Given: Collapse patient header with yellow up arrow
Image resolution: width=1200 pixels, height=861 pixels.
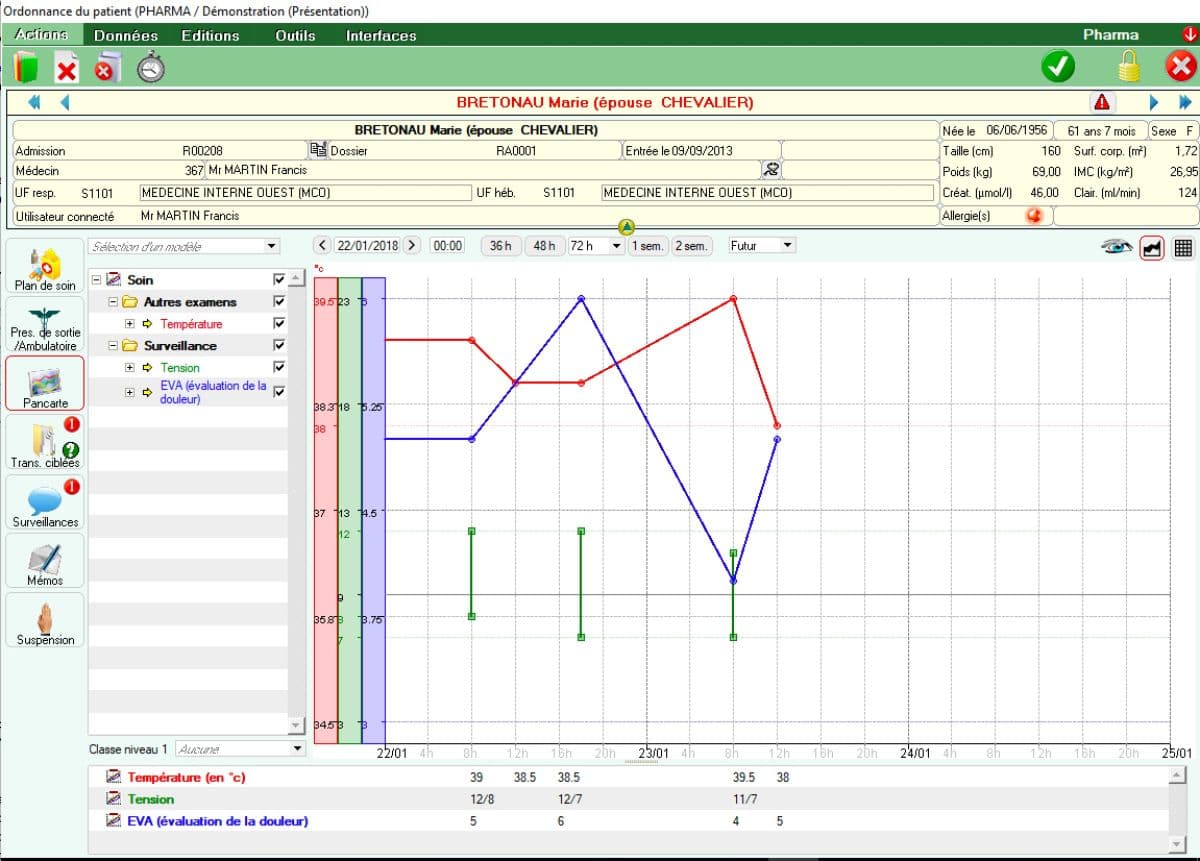Looking at the screenshot, I should [x=627, y=228].
